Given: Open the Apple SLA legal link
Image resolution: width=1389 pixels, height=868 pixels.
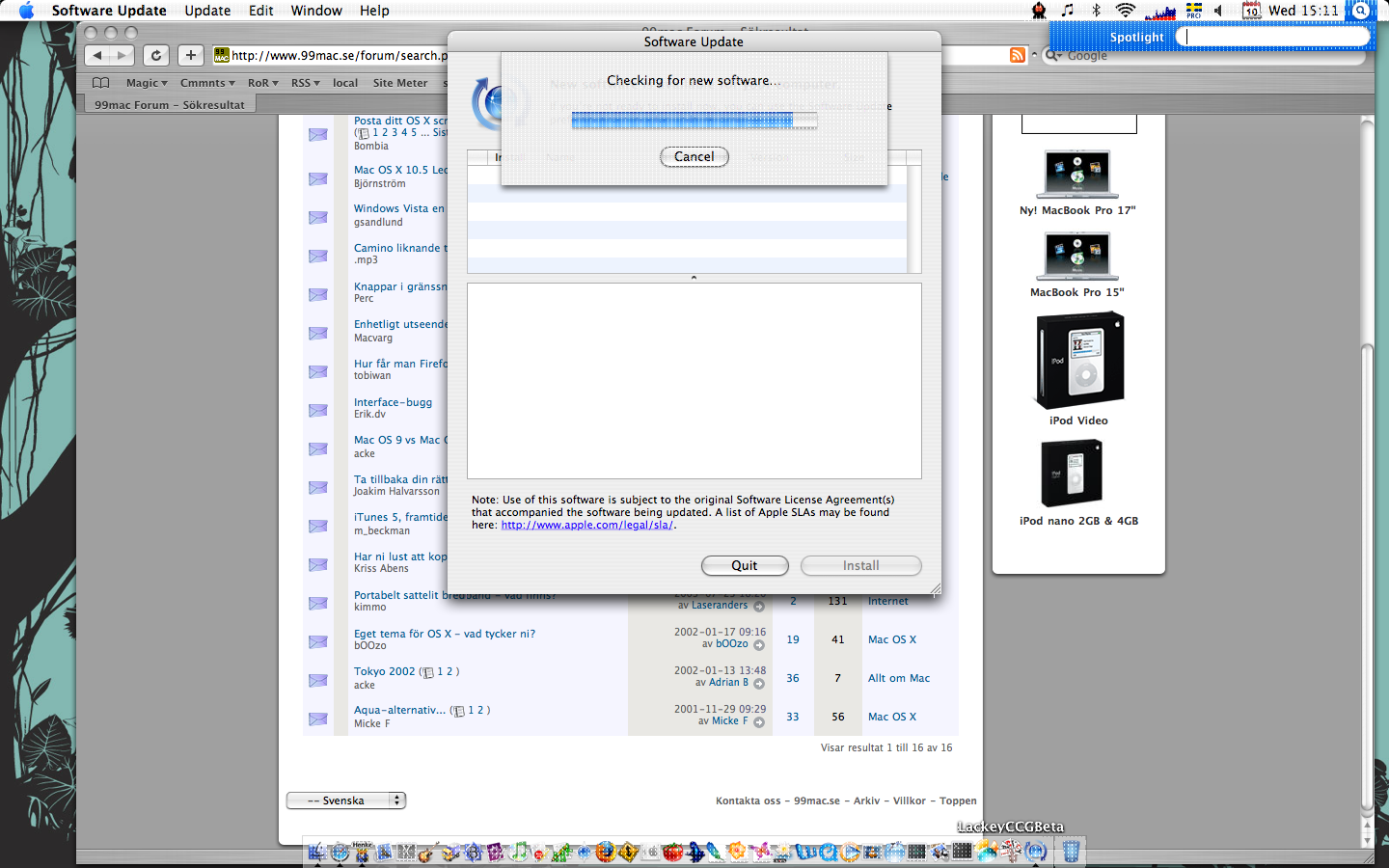Looking at the screenshot, I should point(587,526).
